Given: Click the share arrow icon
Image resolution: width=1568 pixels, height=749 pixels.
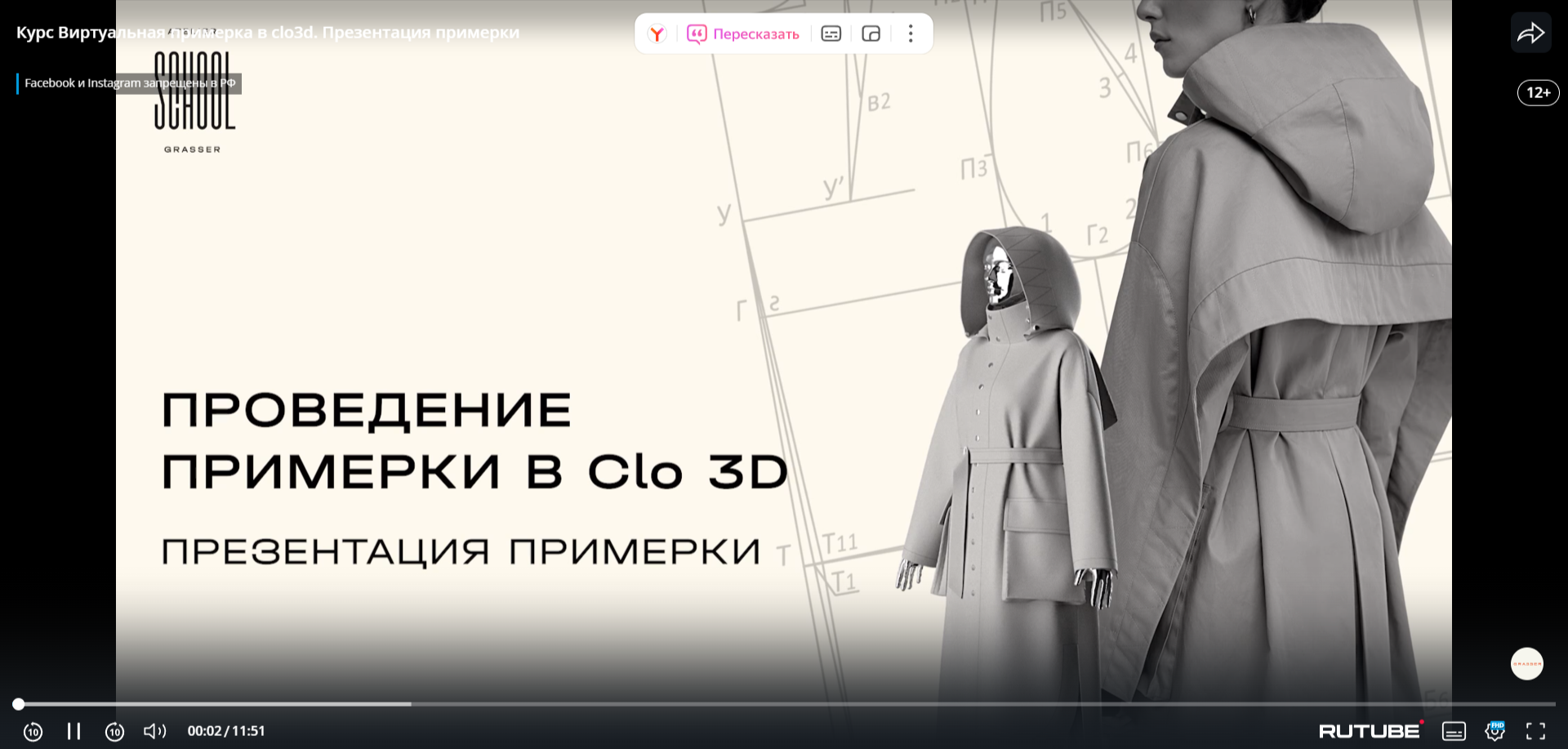Looking at the screenshot, I should (x=1530, y=33).
